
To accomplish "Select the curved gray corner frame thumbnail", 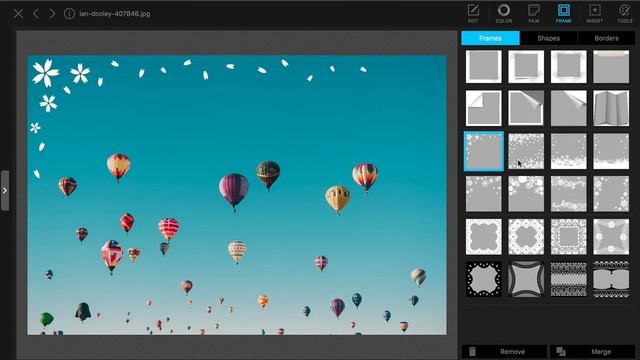I will tap(526, 279).
